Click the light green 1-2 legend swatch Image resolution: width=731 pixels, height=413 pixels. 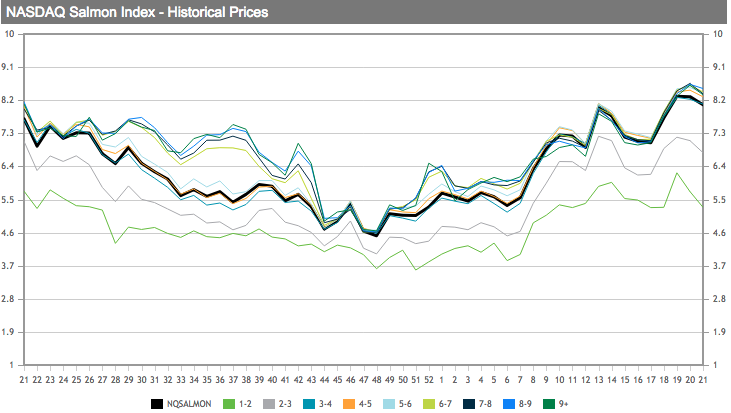coord(228,404)
